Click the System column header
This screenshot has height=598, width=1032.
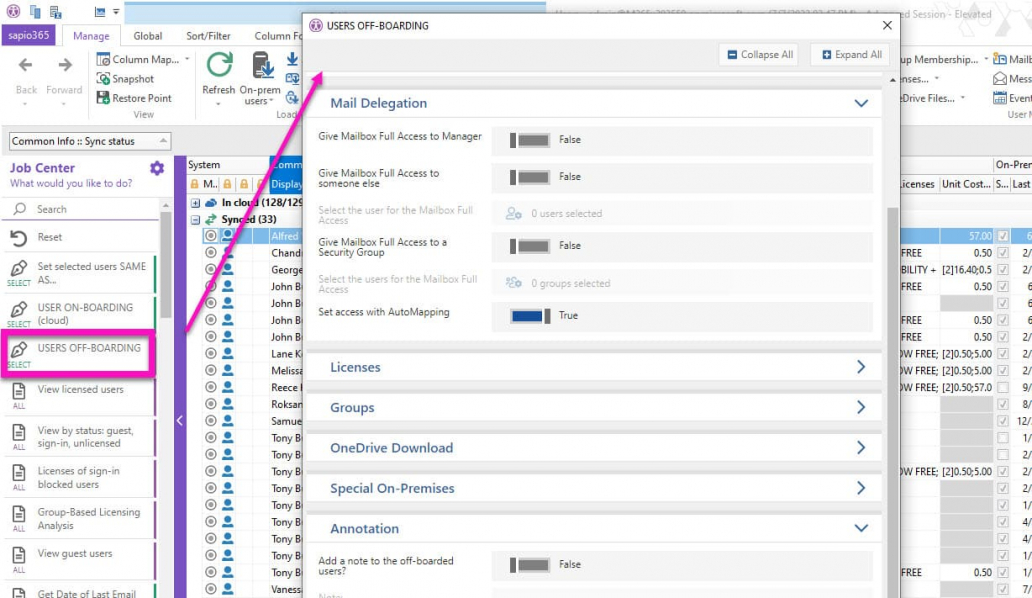[x=228, y=165]
